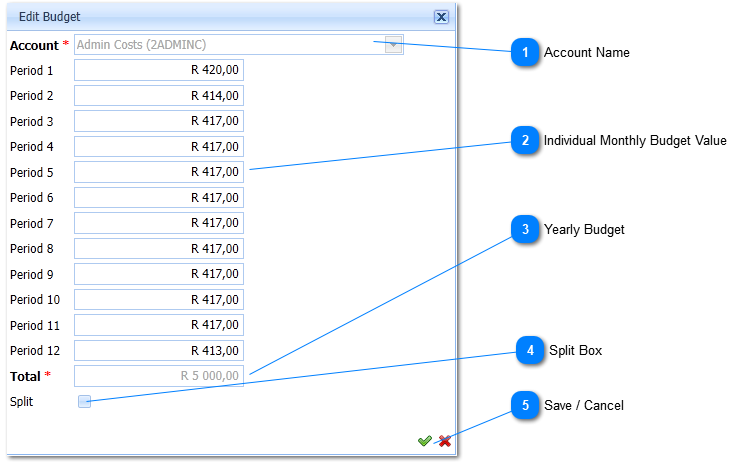The width and height of the screenshot is (743, 464).
Task: Click the Account label
Action: (34, 45)
